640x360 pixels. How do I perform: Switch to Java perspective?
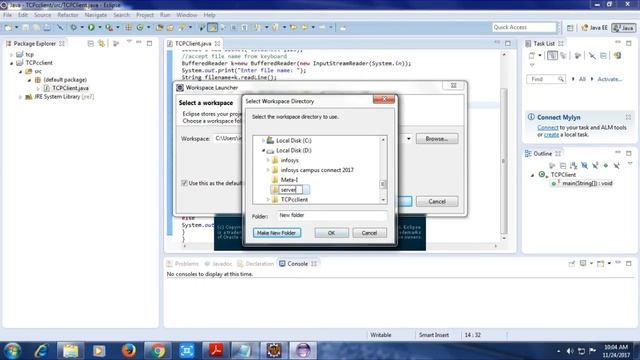point(624,28)
